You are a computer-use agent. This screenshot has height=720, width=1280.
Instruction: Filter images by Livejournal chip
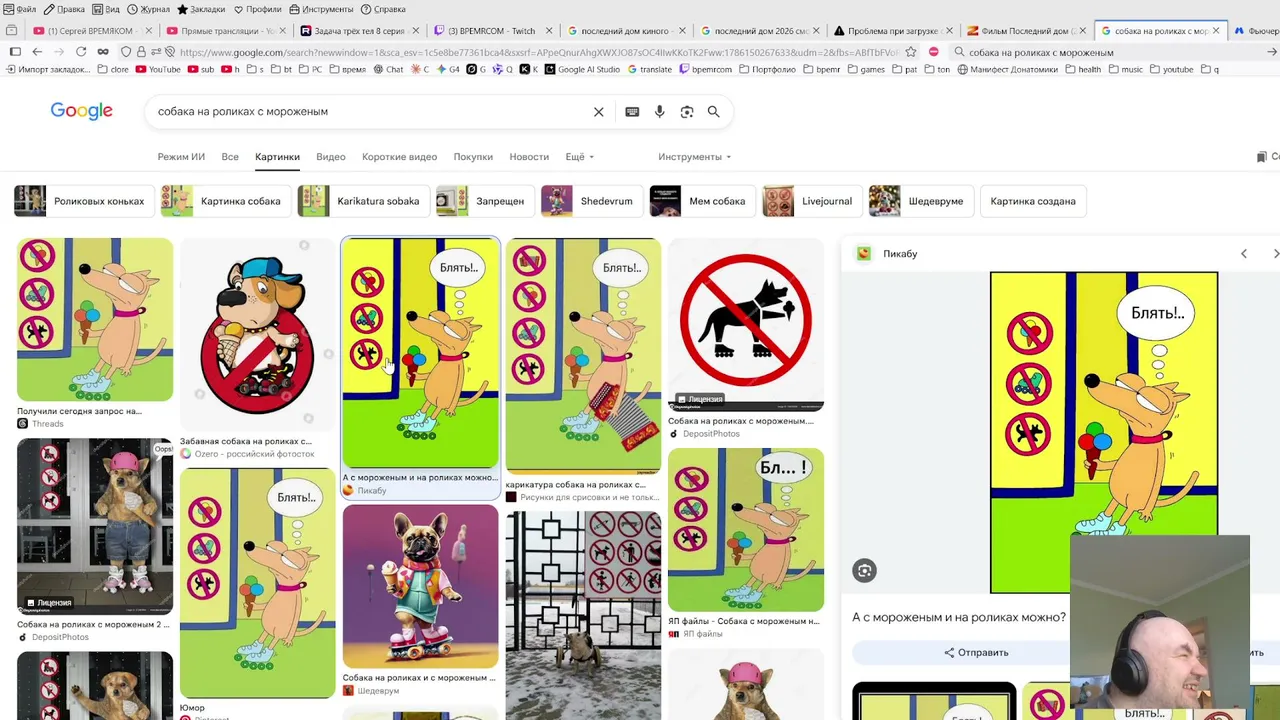(812, 201)
